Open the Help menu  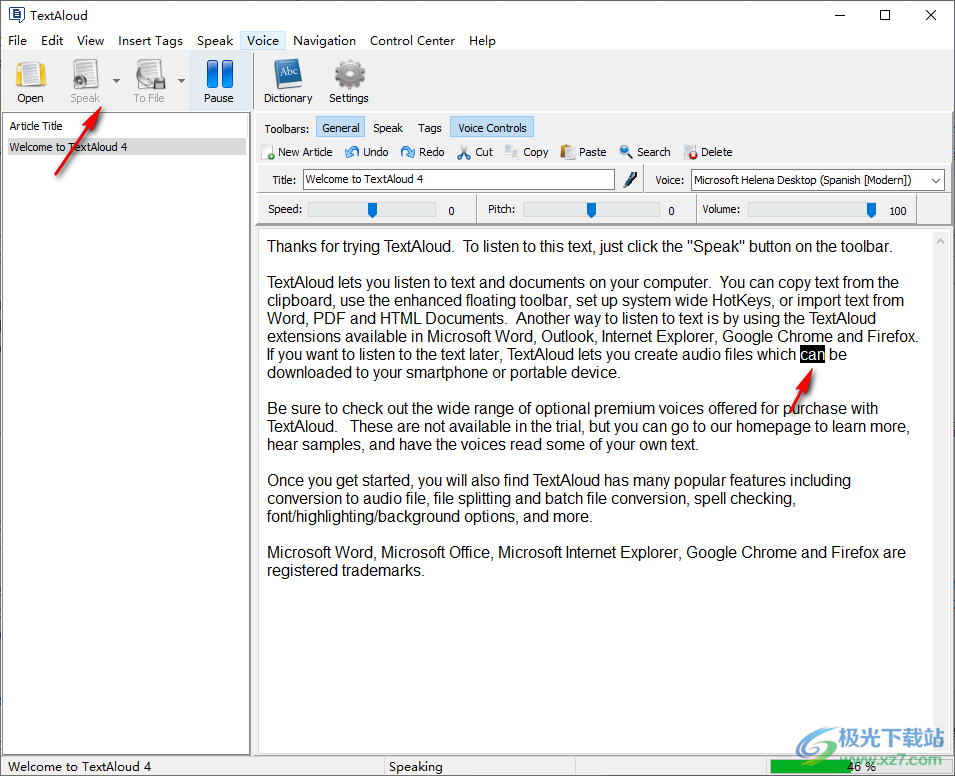coord(482,41)
